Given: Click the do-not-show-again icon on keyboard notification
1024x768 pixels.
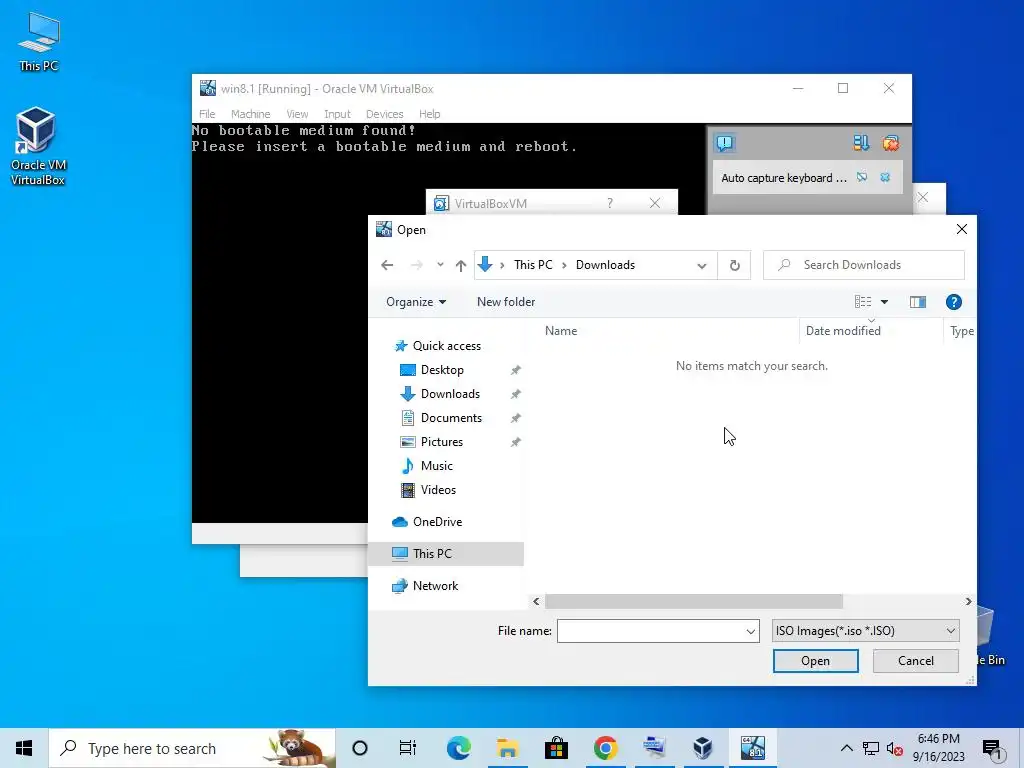Looking at the screenshot, I should (x=862, y=177).
